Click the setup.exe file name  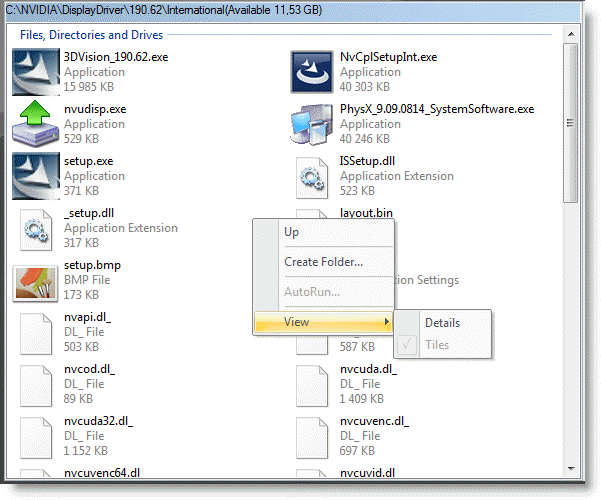tap(89, 161)
